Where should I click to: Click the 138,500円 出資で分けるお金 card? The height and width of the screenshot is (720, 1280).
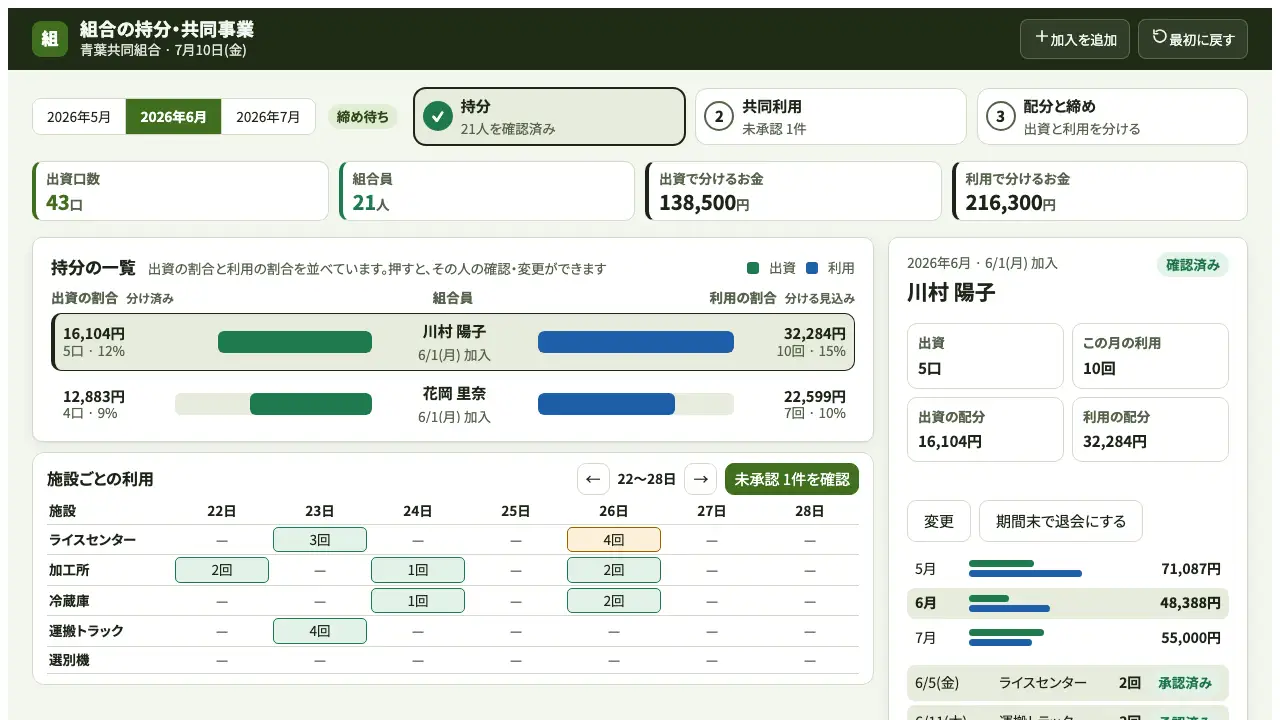point(794,191)
